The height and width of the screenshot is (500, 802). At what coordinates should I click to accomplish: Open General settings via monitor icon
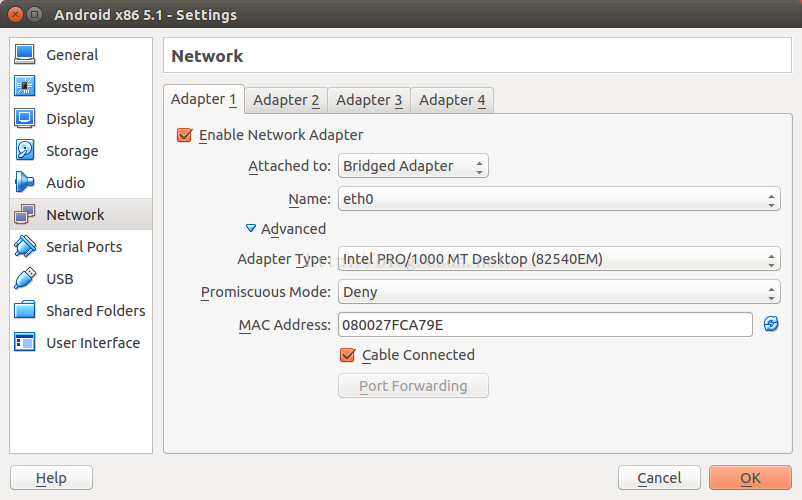(x=25, y=55)
